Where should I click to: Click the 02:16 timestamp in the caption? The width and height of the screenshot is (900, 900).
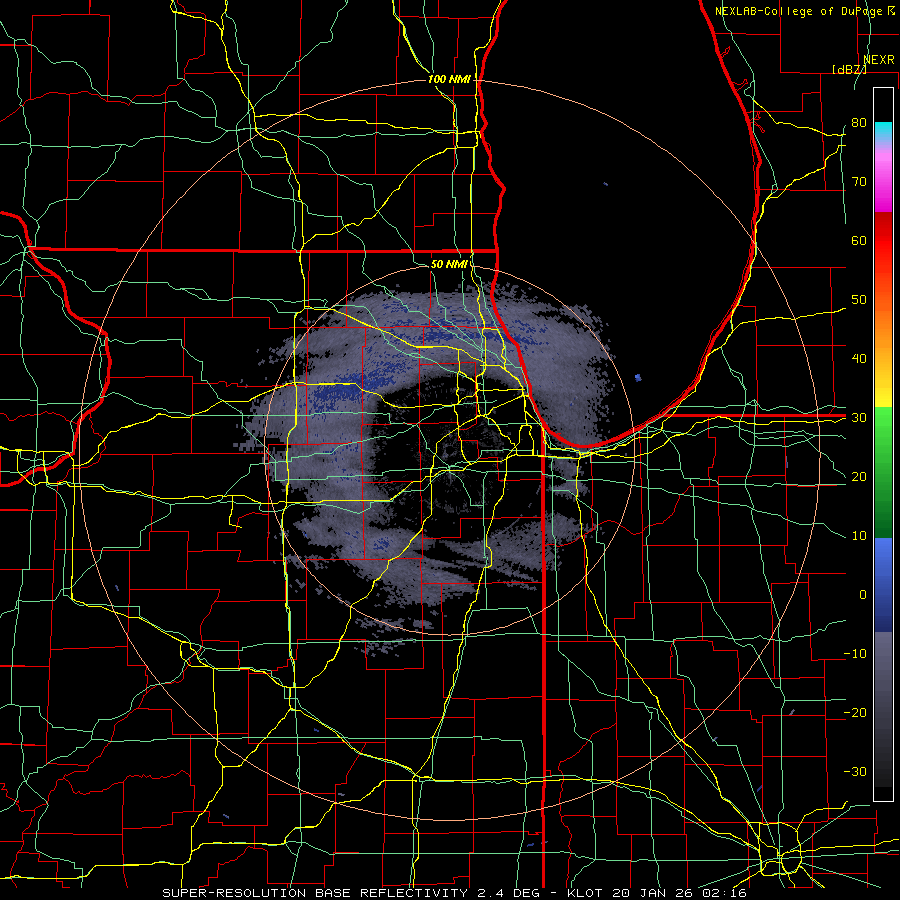click(722, 893)
